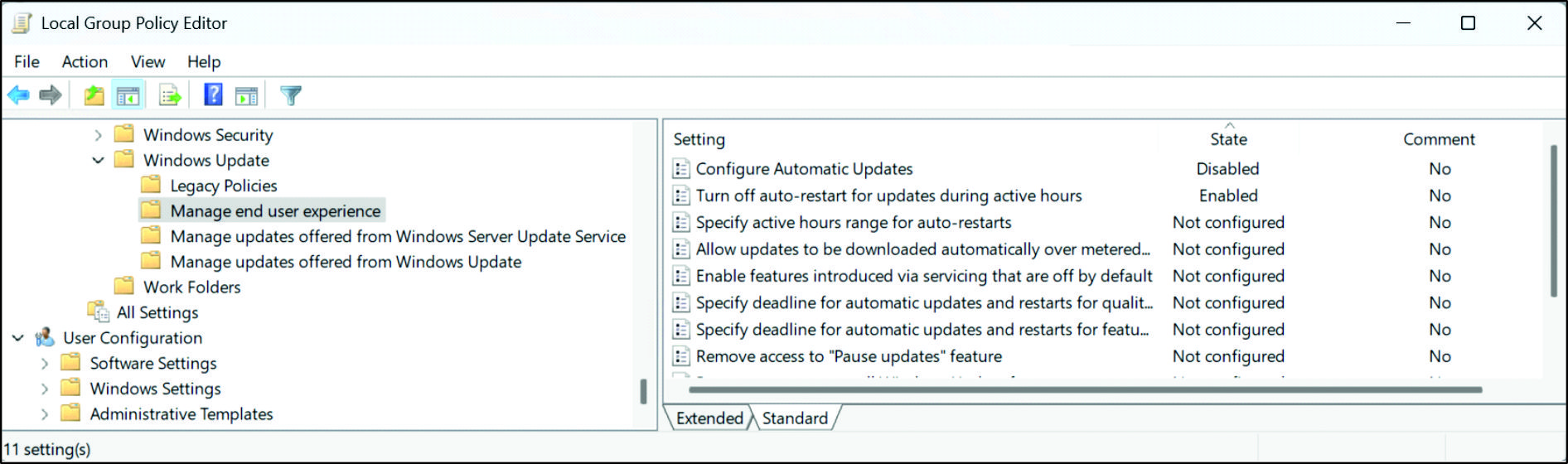
Task: Click the Work Folders folder icon
Action: [x=123, y=286]
